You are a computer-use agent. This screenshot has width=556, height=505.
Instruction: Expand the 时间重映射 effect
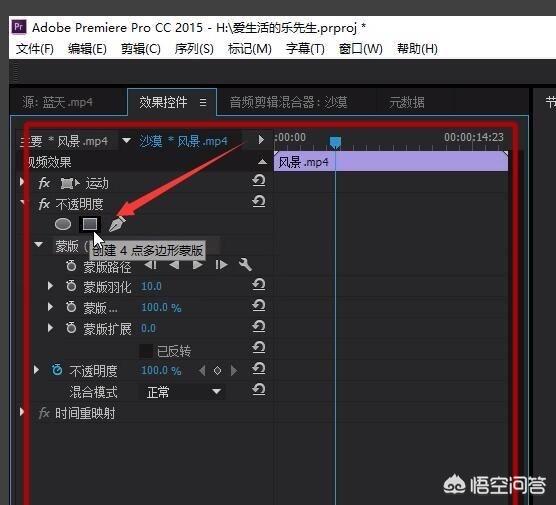[x=22, y=412]
